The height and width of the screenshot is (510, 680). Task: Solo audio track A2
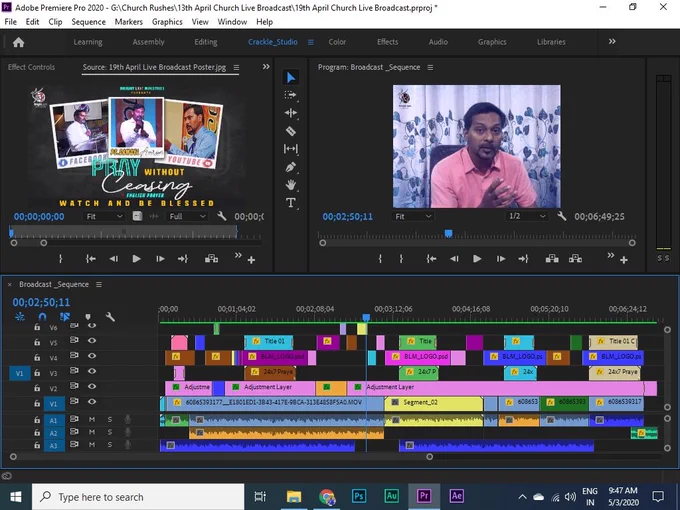click(110, 432)
